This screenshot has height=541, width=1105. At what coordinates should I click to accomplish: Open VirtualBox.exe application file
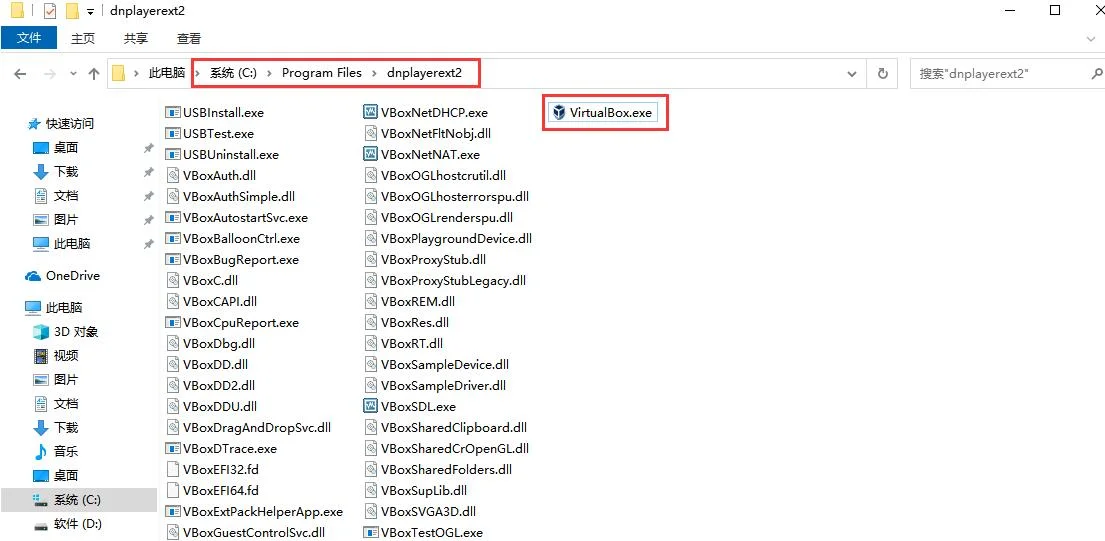[x=603, y=113]
